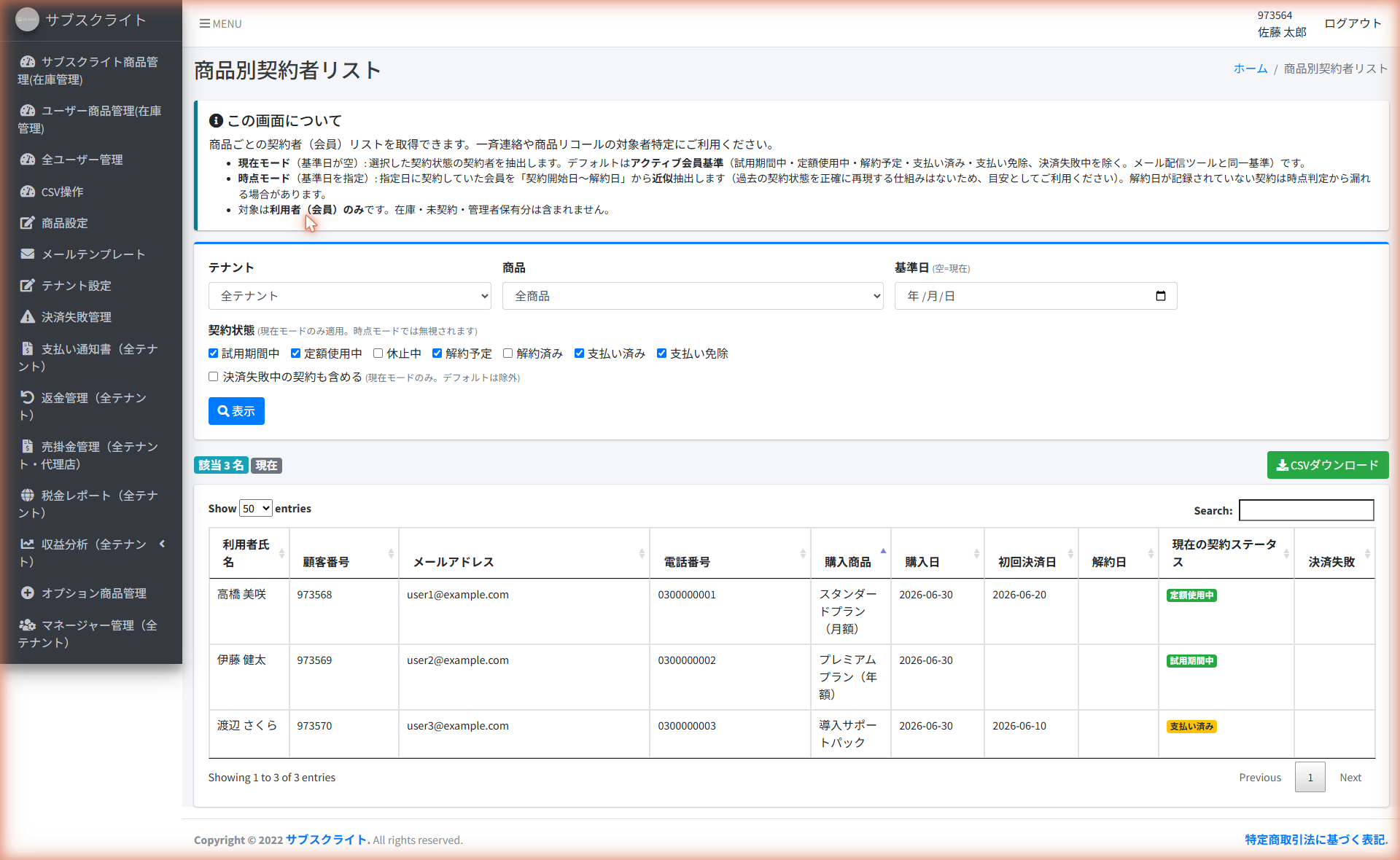Enable 決済失敗中の契約も含める checkbox
This screenshot has width=1400, height=860.
[214, 377]
